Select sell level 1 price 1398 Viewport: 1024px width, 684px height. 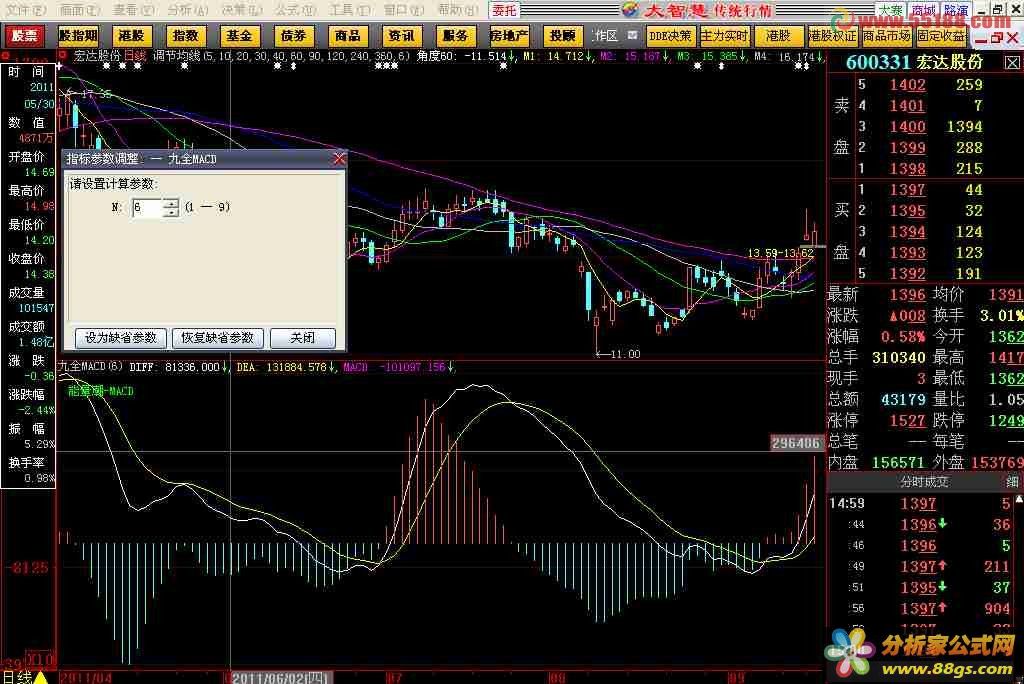(x=908, y=169)
